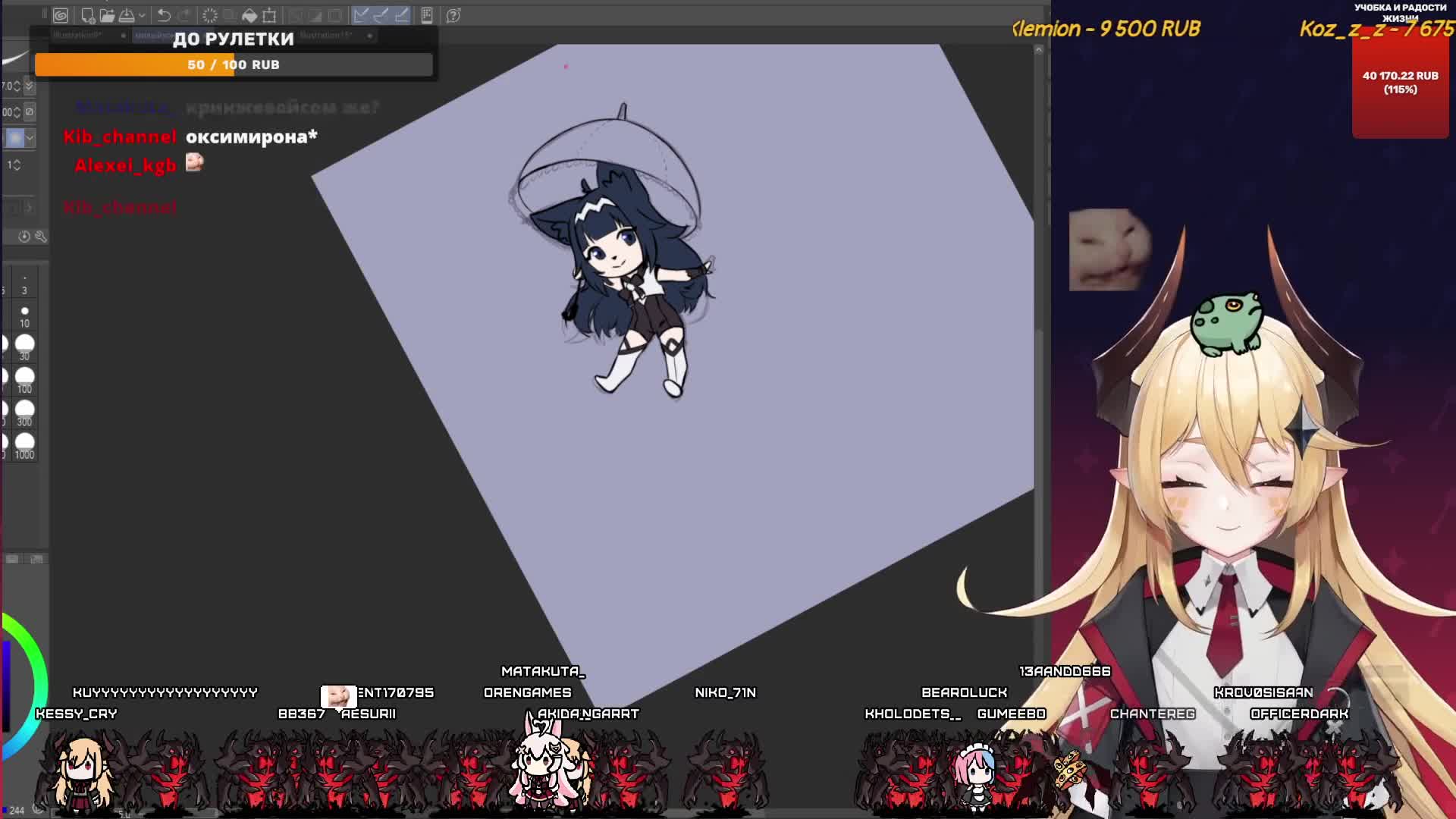Click the '40 170.22 RUB (115%)' goal widget
This screenshot has width=1456, height=819.
click(x=1400, y=82)
